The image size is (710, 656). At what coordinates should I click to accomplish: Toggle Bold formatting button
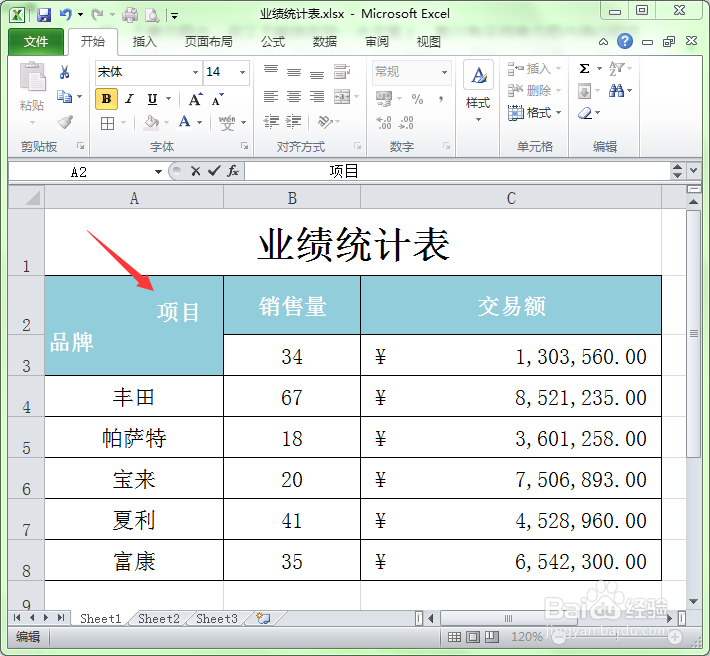tap(106, 99)
